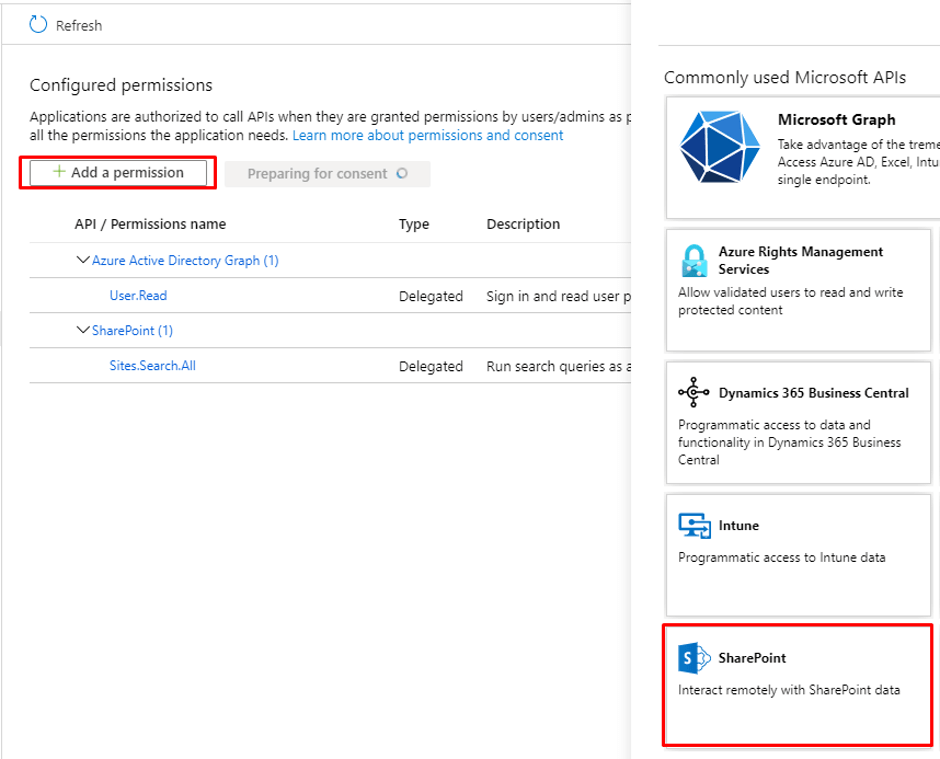Image resolution: width=940 pixels, height=759 pixels.
Task: Click the Microsoft Graph tile title
Action: [836, 120]
